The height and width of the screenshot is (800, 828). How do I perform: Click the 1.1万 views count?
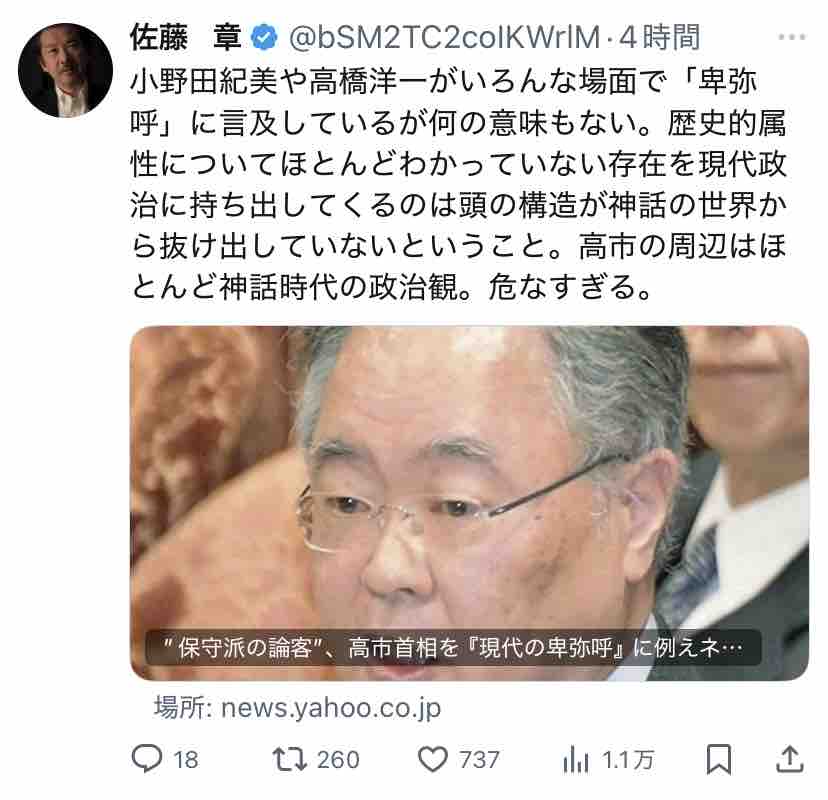click(x=628, y=760)
